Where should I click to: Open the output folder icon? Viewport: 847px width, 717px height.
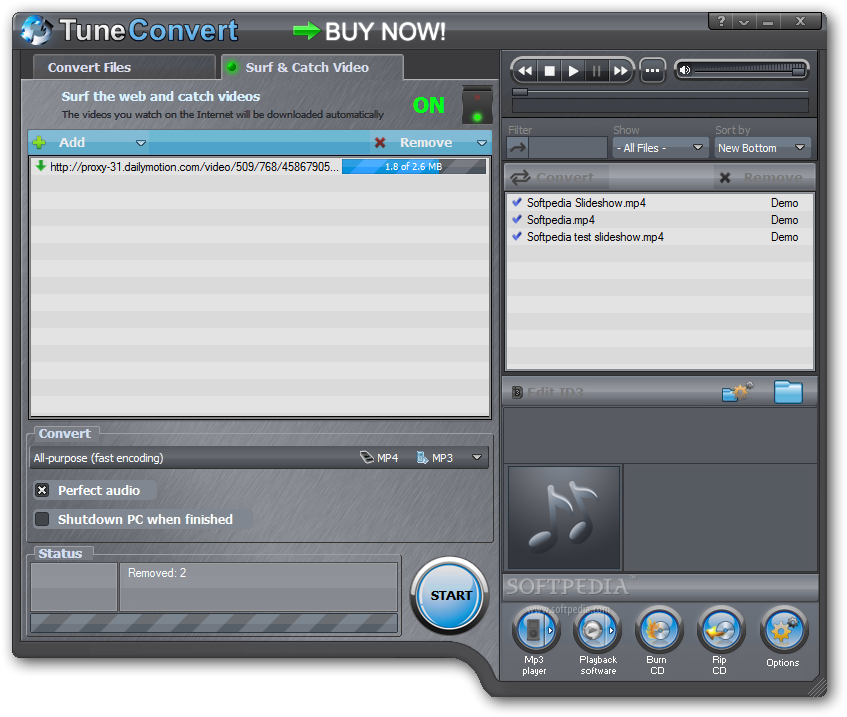tap(788, 392)
